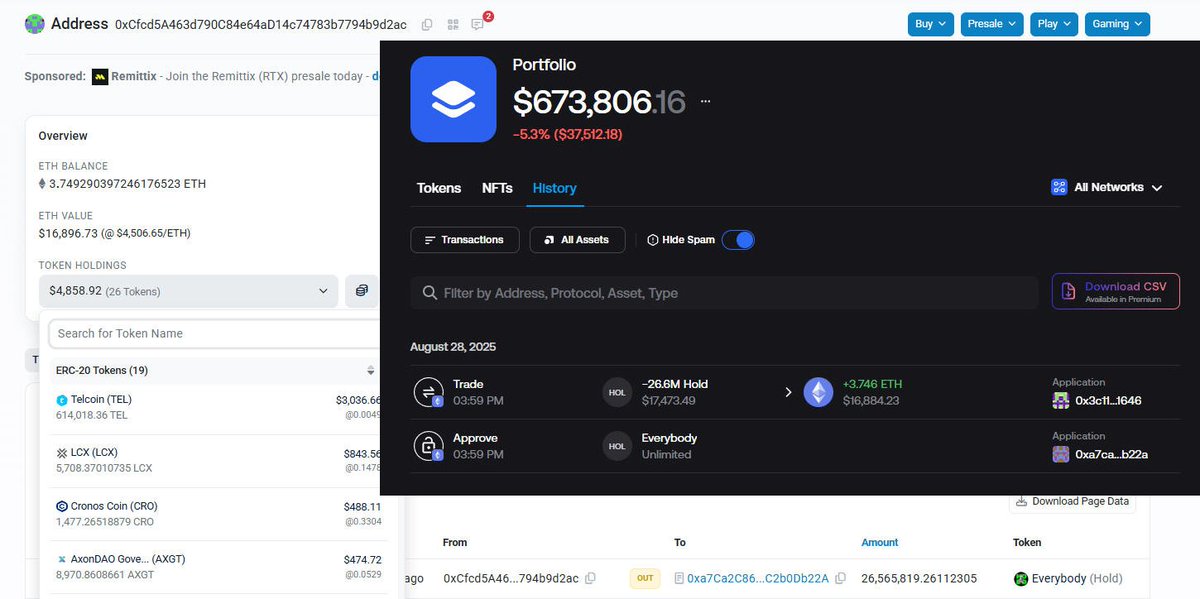The width and height of the screenshot is (1200, 599).
Task: Click the AxonDAO token icon
Action: pyautogui.click(x=62, y=560)
